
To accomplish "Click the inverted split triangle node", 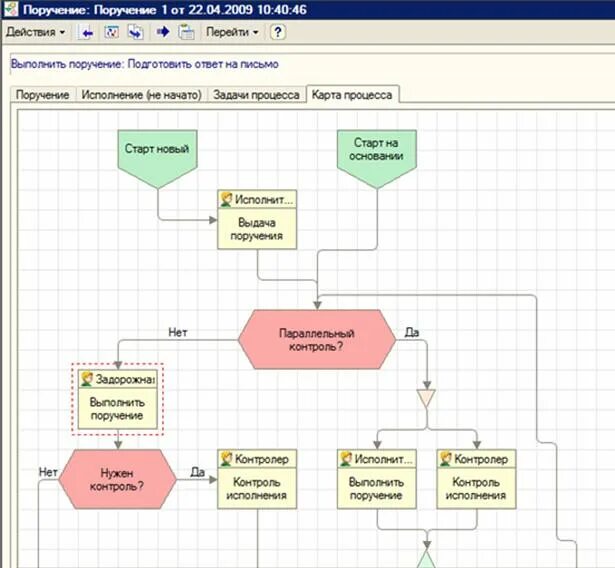I will coord(426,398).
